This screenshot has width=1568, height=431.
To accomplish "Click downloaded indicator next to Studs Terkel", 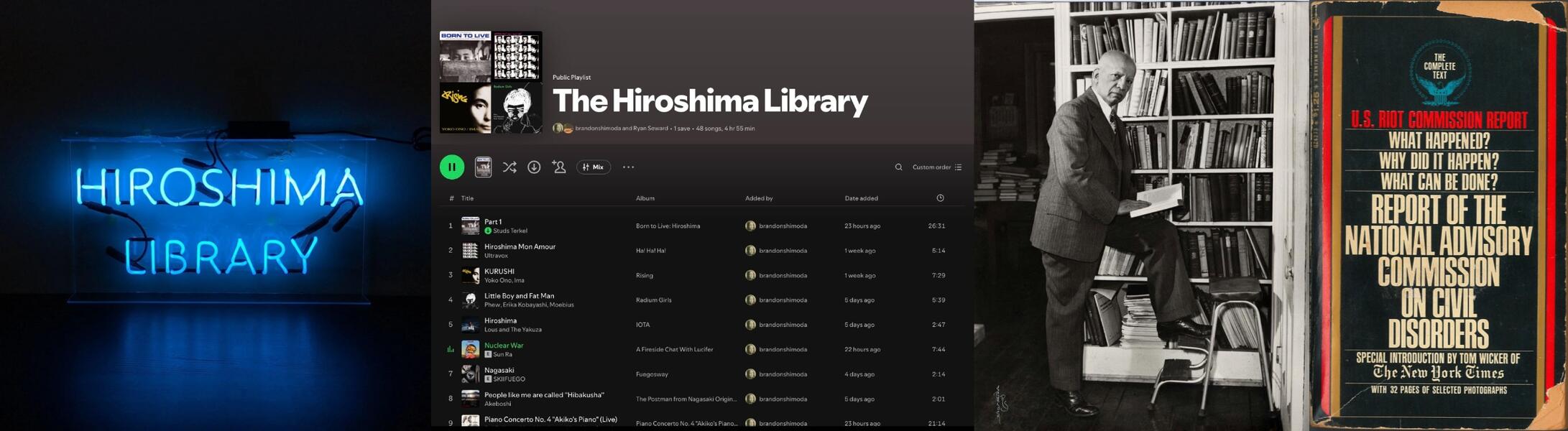I will 488,231.
